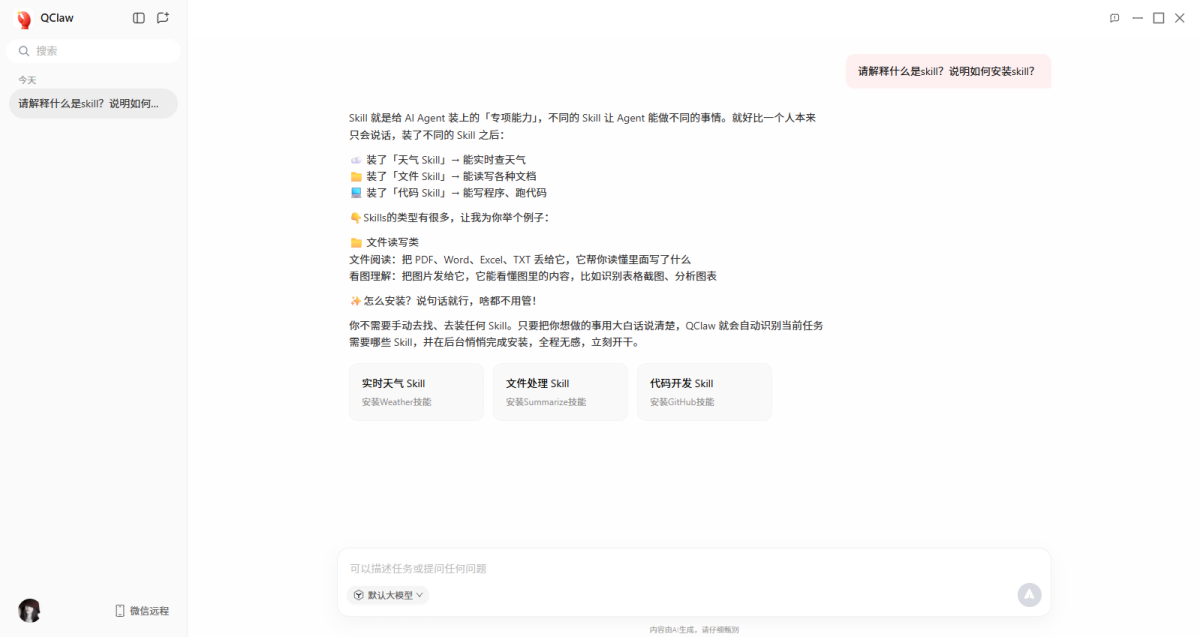Click the chevron arrow next to 默认大模型
This screenshot has width=1200, height=637.
tap(420, 595)
